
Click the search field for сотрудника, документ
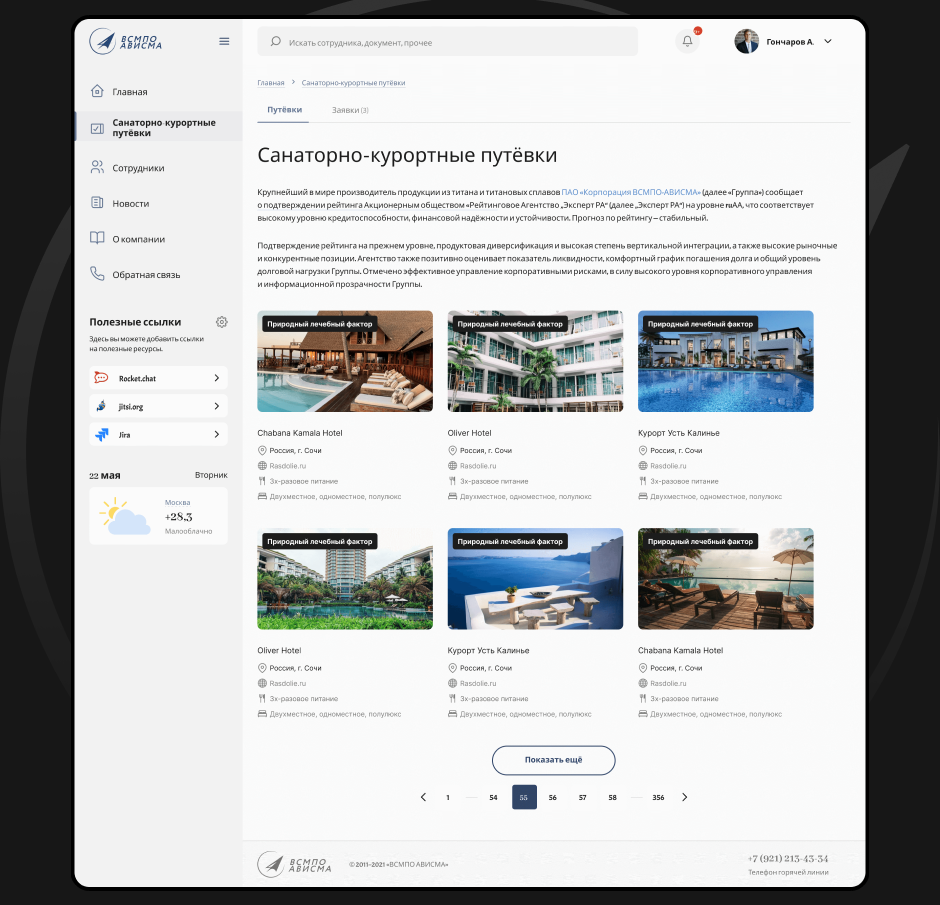pos(450,43)
